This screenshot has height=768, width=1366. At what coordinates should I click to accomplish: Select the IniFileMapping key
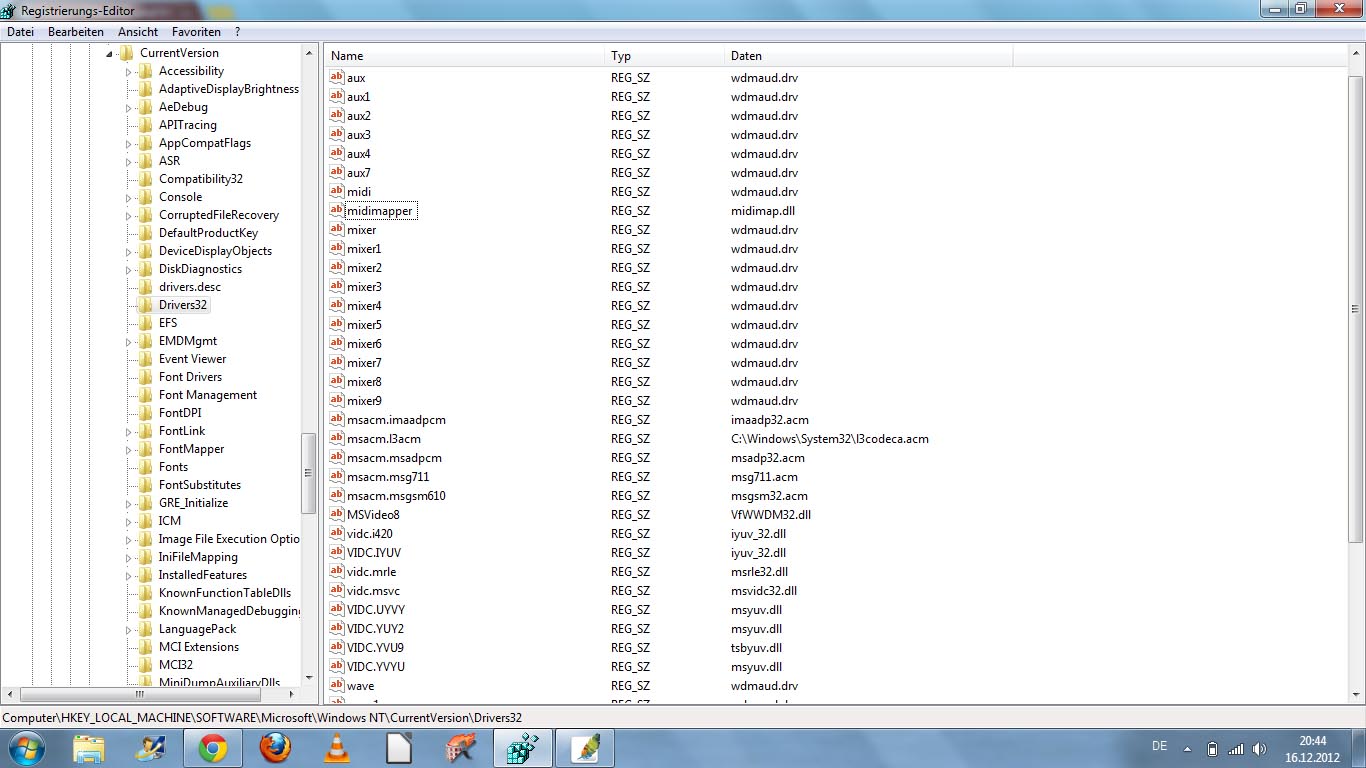198,557
